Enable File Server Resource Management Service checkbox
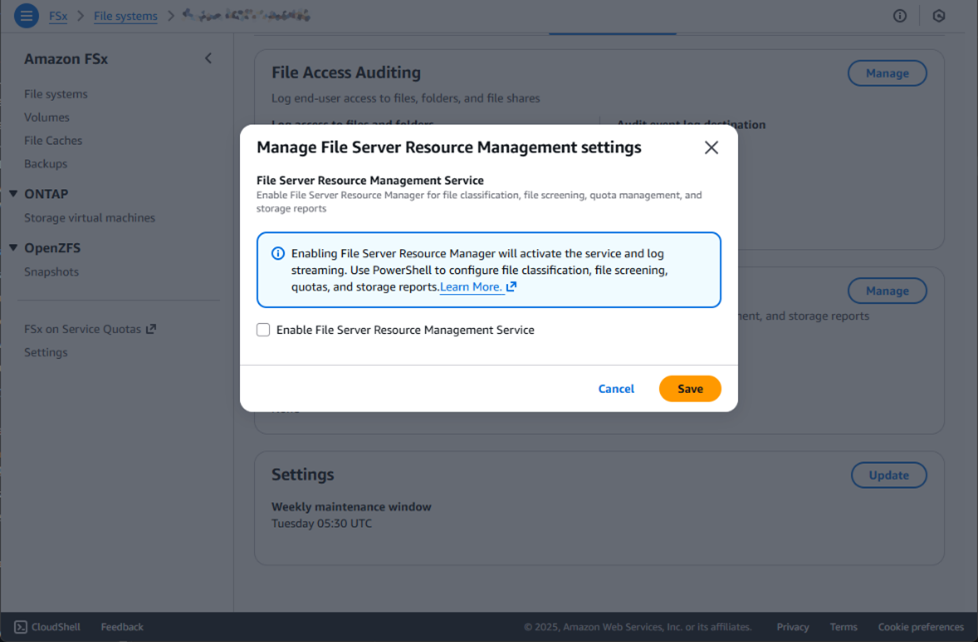 (263, 329)
